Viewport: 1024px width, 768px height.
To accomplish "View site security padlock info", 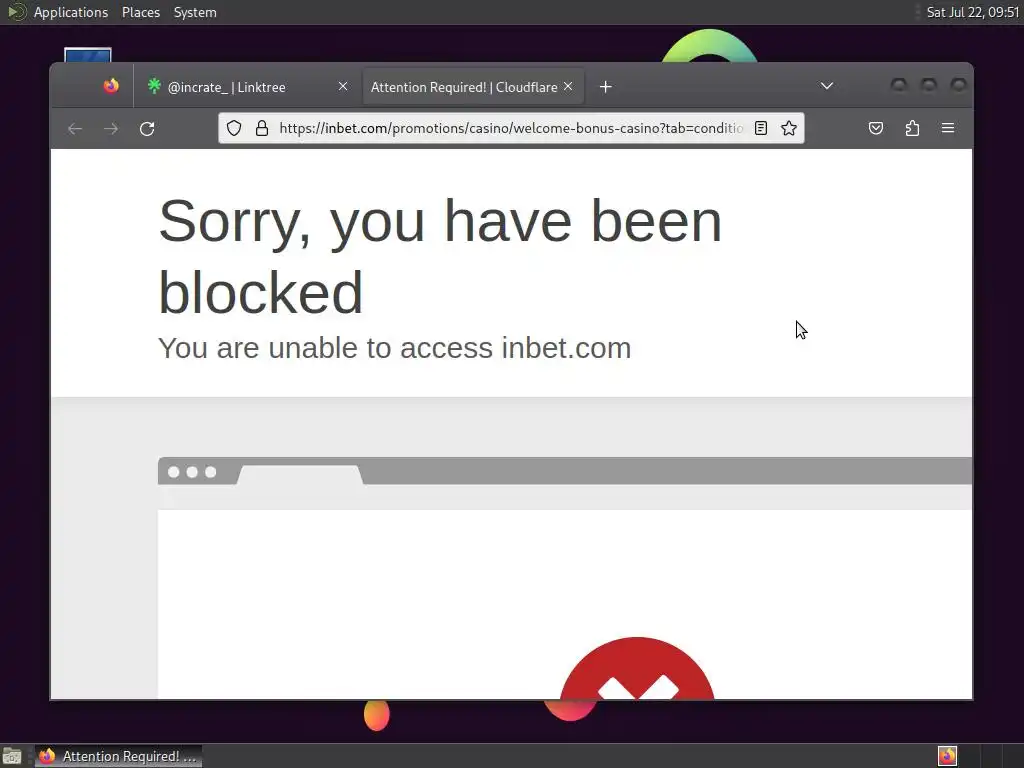I will click(x=262, y=128).
